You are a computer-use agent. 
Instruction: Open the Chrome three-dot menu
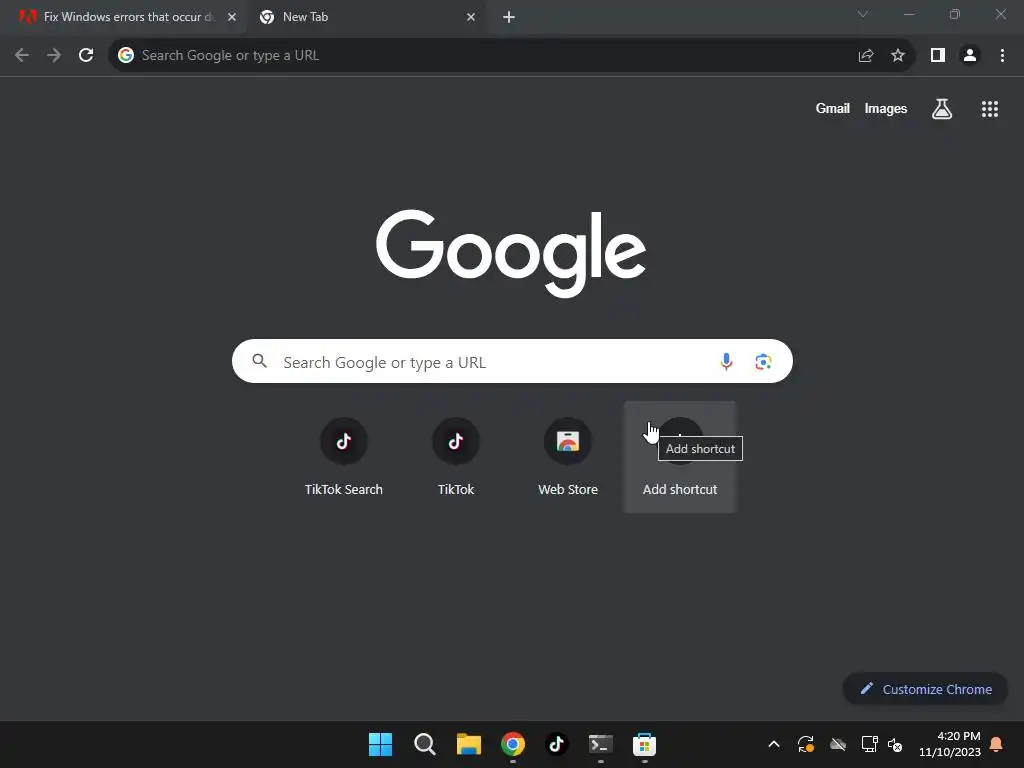pyautogui.click(x=1002, y=56)
